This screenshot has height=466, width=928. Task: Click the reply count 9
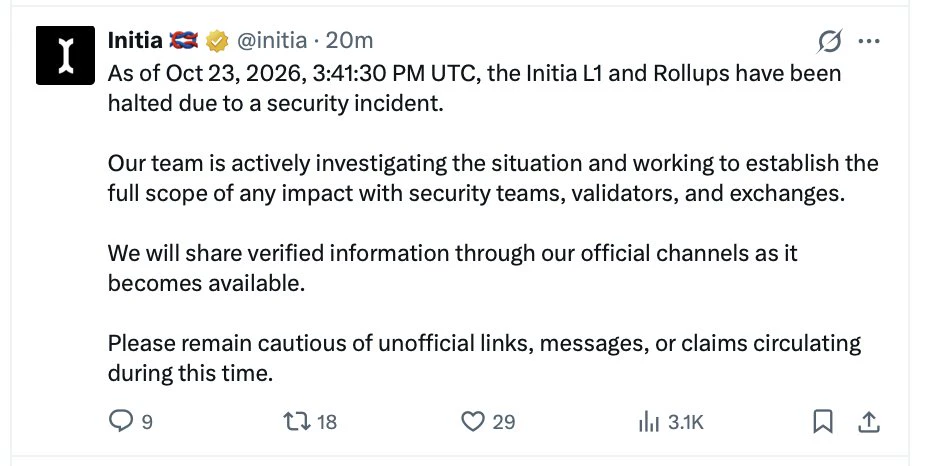tap(147, 422)
